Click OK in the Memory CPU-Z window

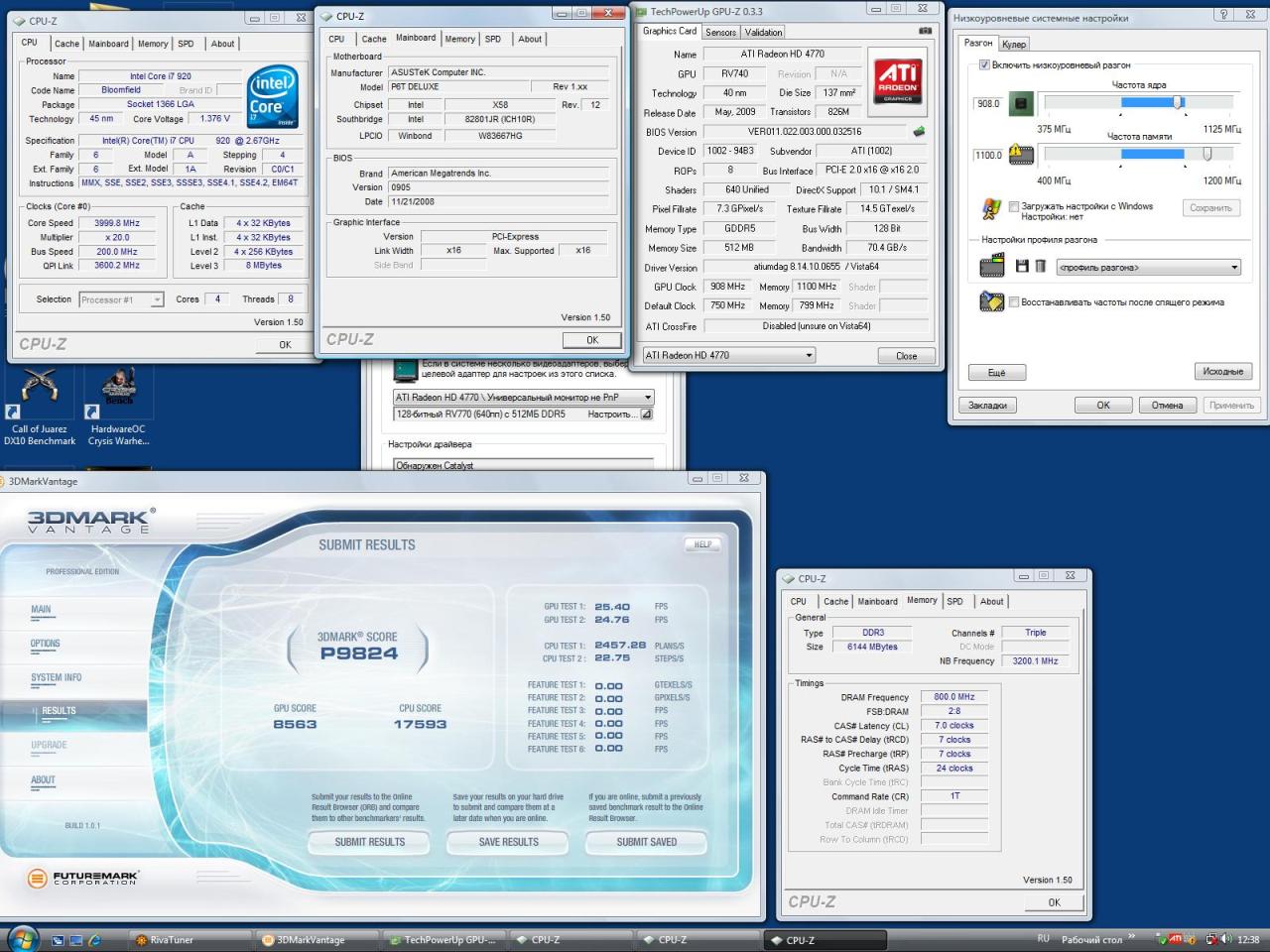1054,901
